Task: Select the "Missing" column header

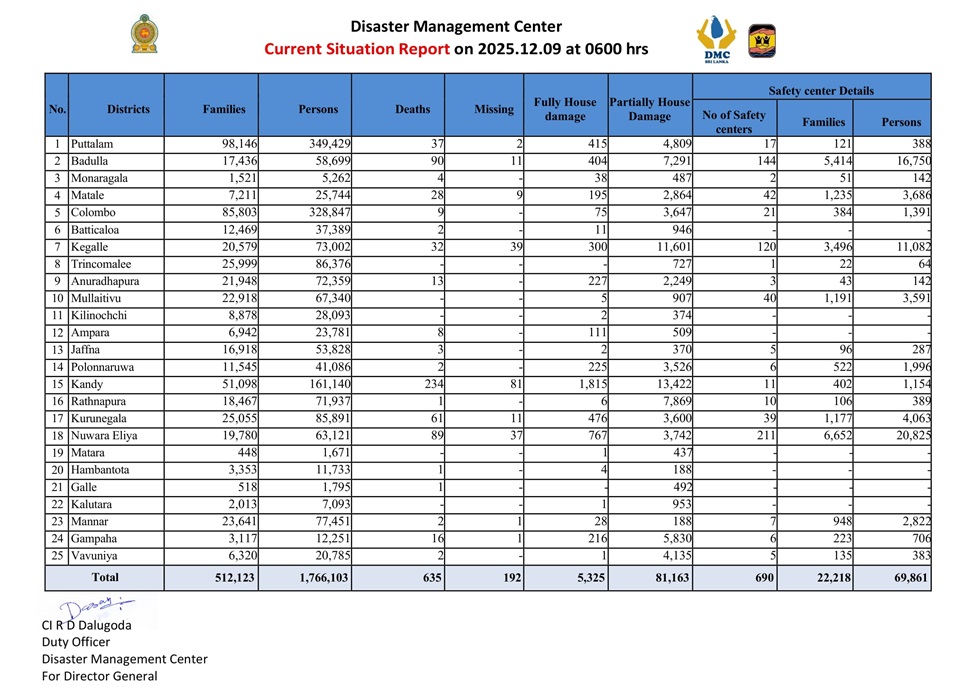Action: 493,109
